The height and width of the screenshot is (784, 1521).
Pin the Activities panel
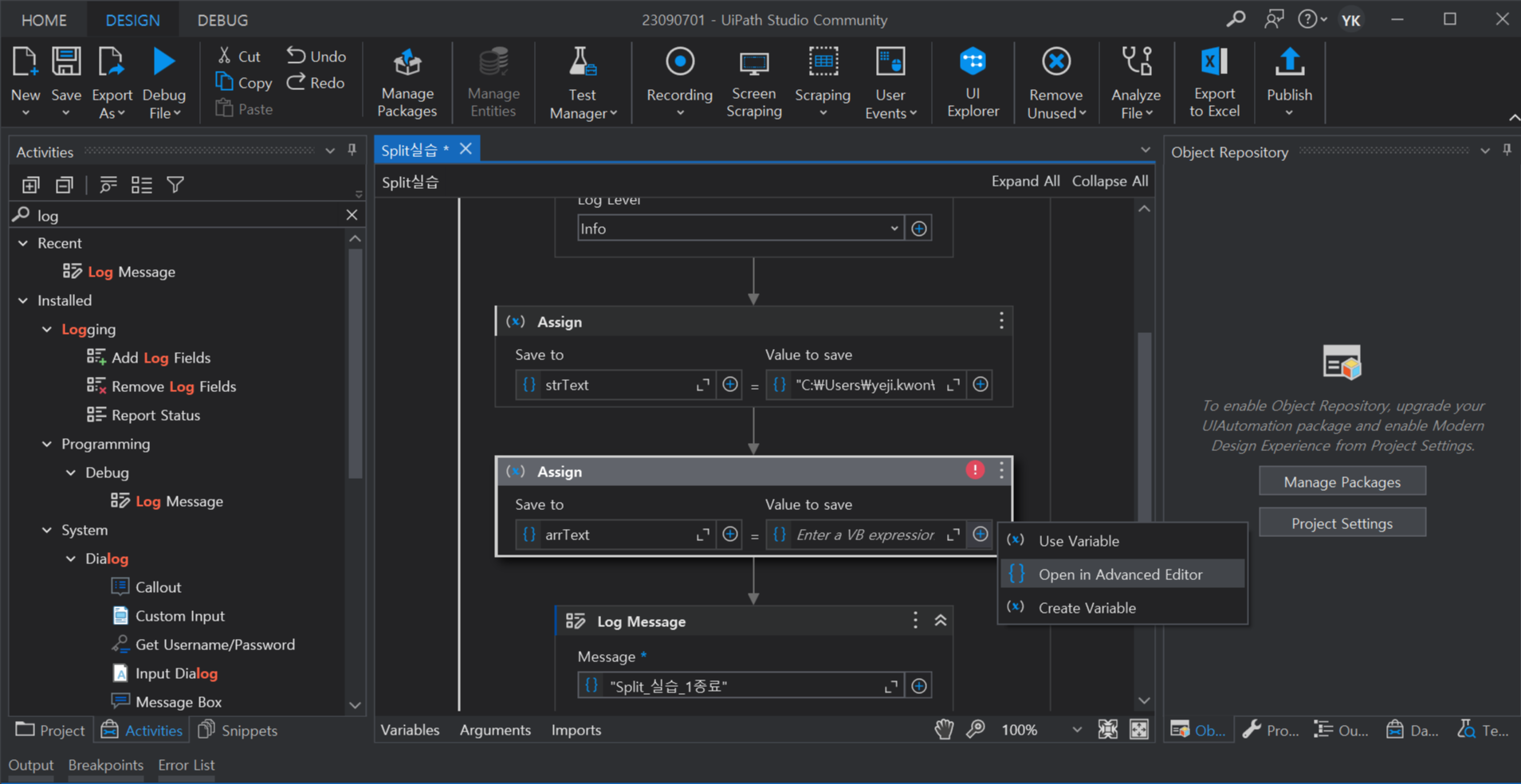click(x=352, y=150)
